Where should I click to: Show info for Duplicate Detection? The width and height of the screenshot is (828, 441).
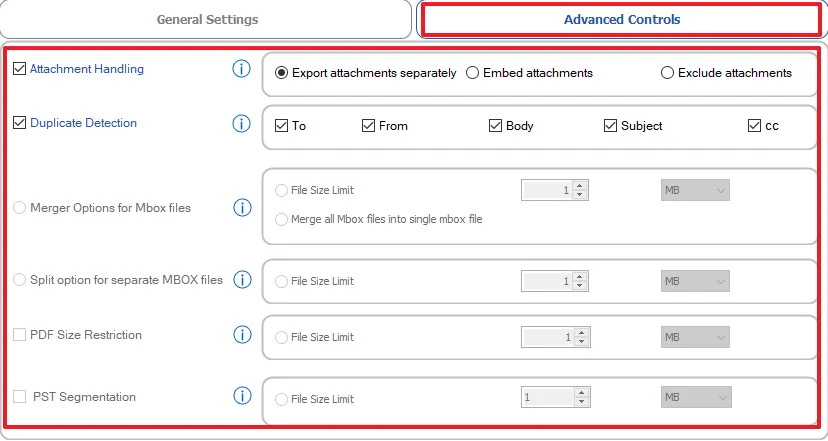(x=241, y=124)
